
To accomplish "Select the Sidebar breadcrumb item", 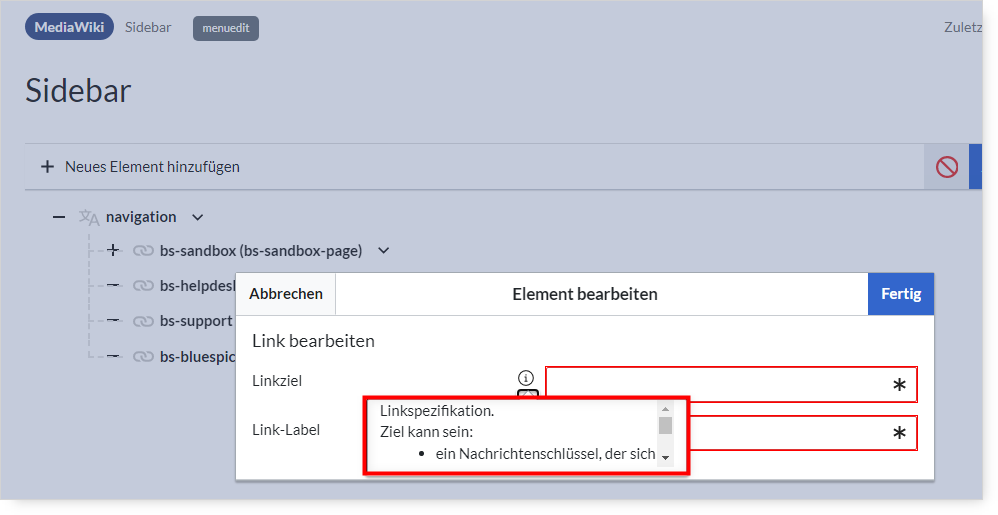I will coord(148,27).
